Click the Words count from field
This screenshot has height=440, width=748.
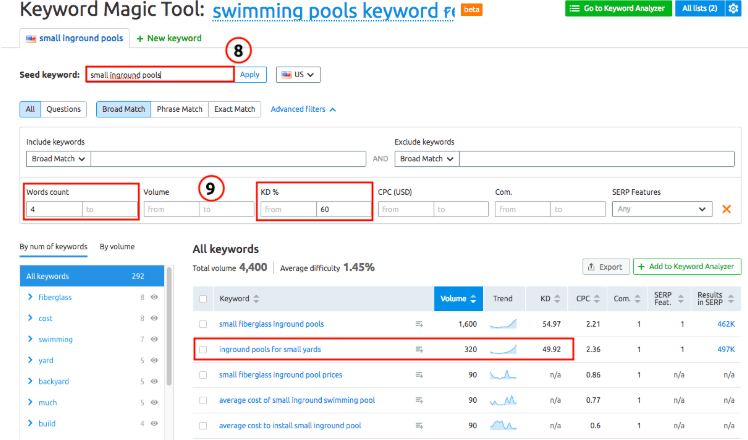tap(54, 209)
